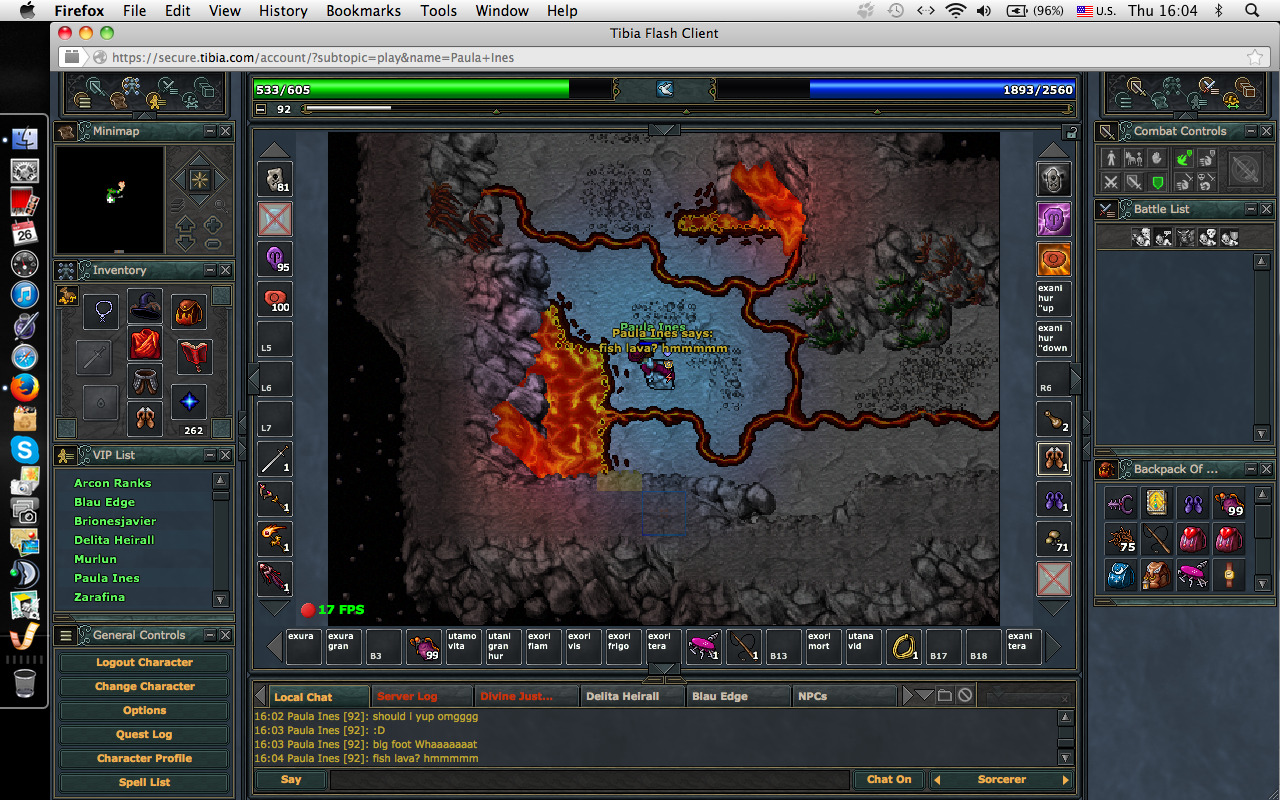Switch to the Server Log tab
1280x800 pixels.
coord(420,696)
